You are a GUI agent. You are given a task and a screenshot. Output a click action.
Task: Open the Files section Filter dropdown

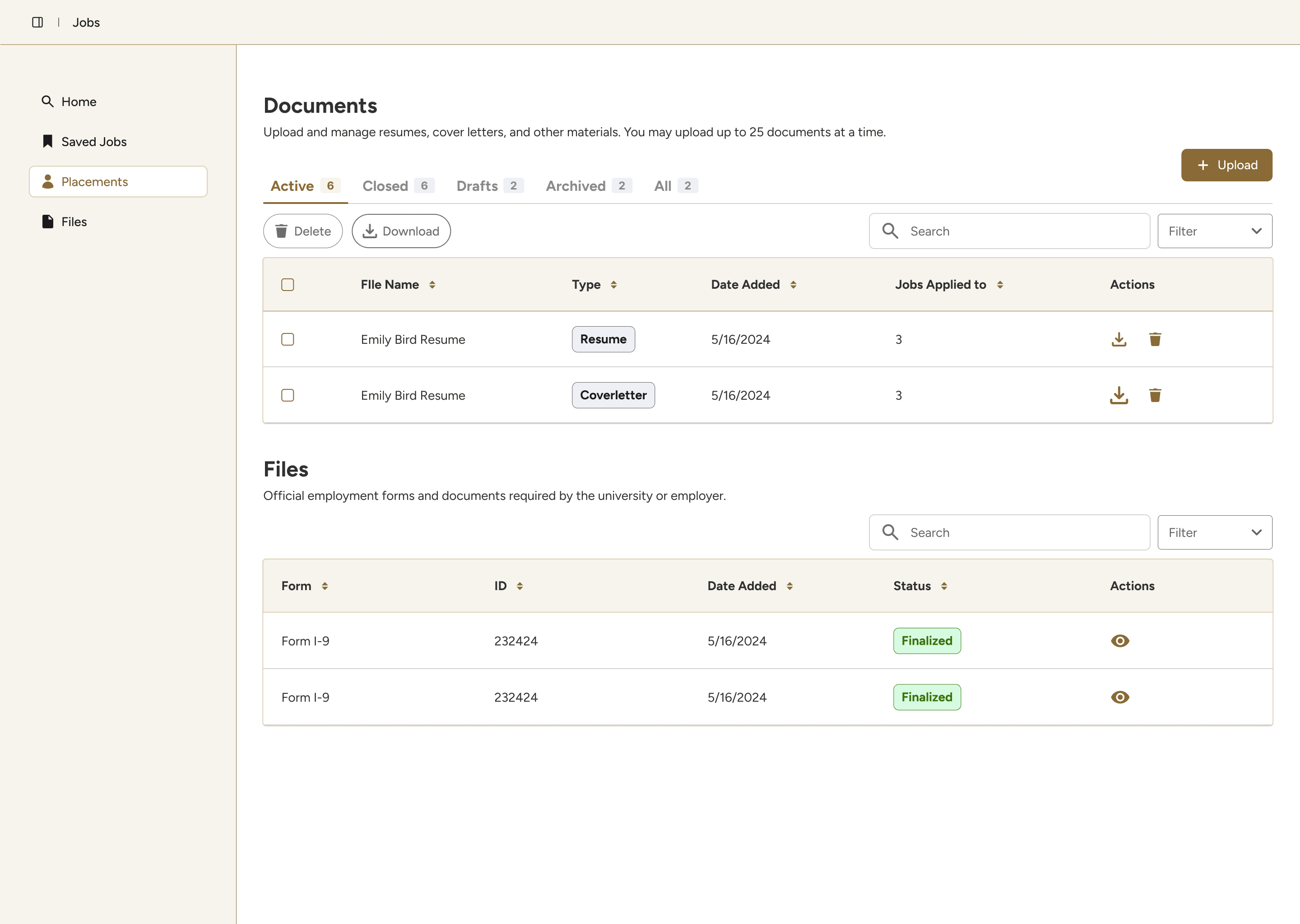(x=1214, y=532)
